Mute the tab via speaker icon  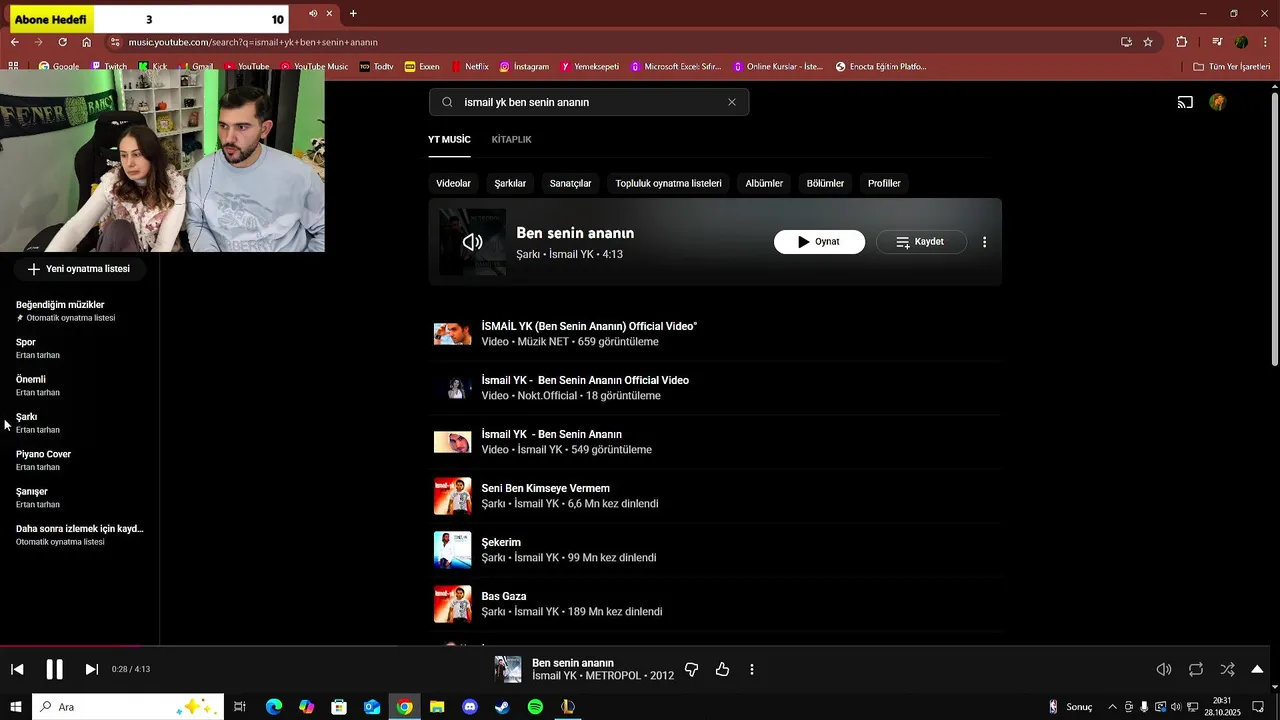pos(313,13)
